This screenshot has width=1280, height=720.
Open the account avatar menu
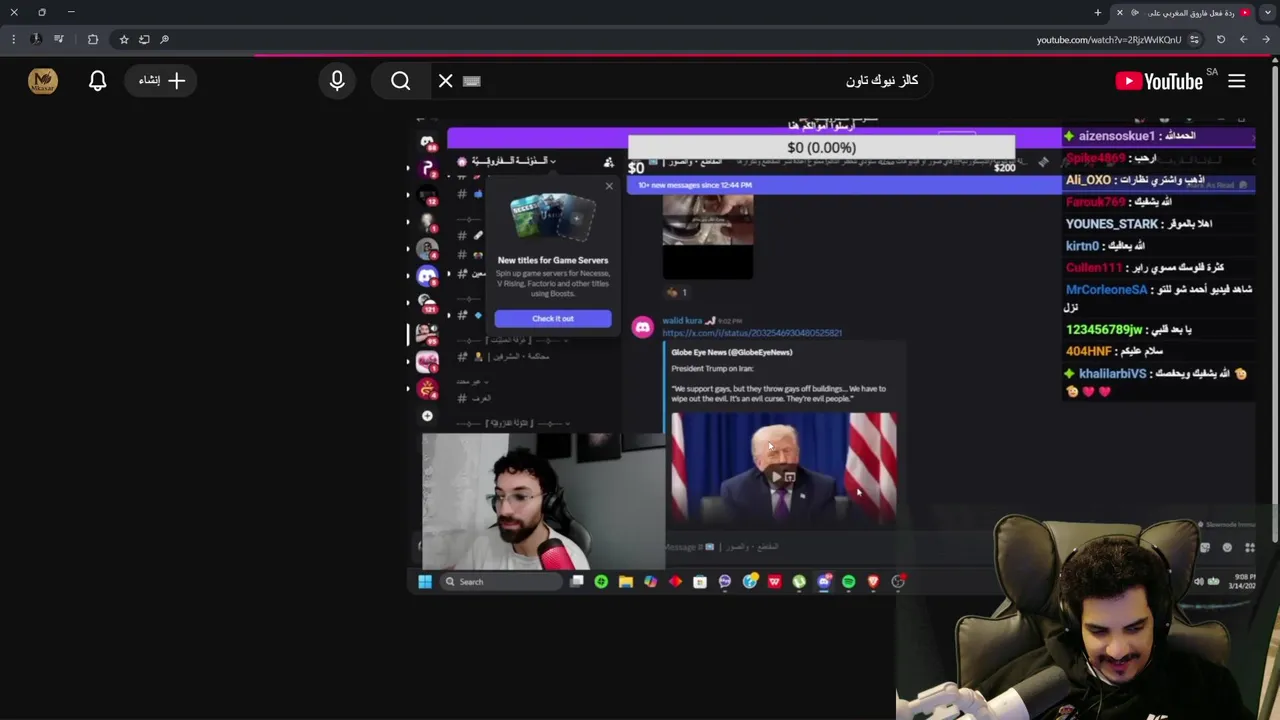(43, 81)
